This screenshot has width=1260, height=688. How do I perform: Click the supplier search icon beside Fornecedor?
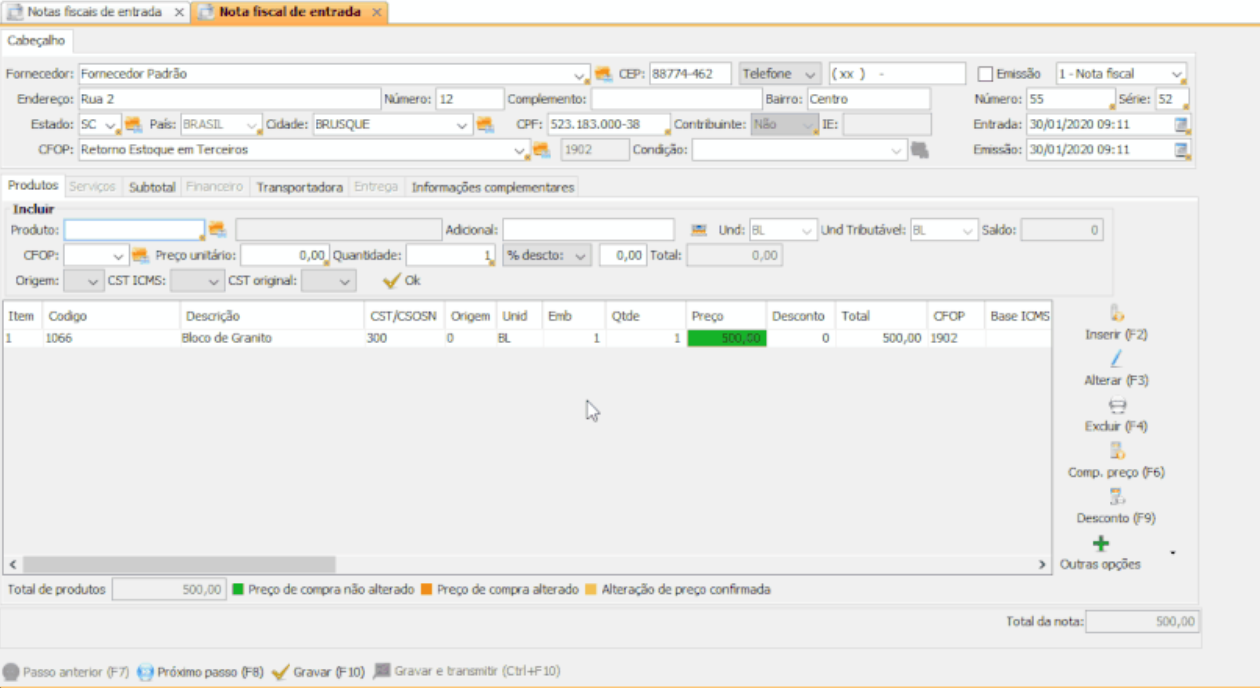point(603,74)
